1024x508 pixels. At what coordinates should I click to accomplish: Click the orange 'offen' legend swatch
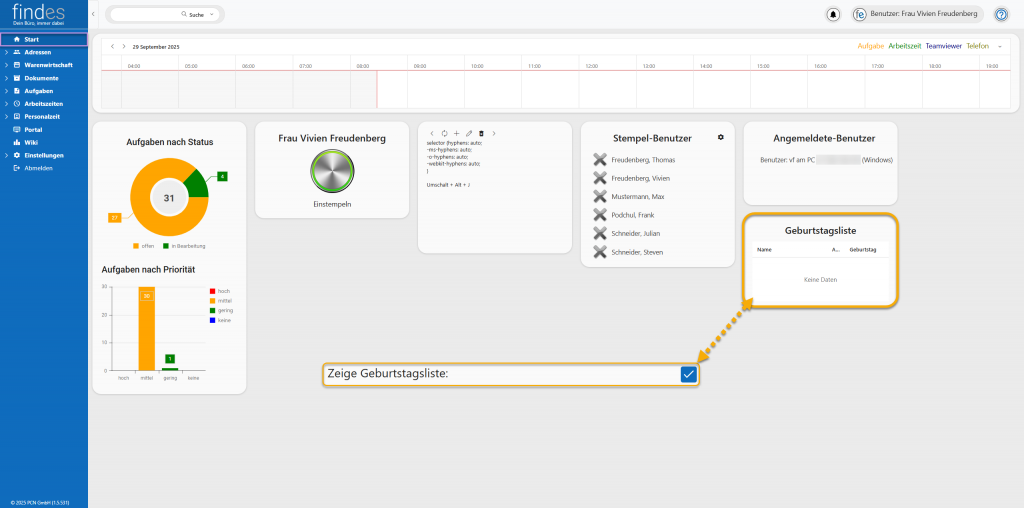click(x=136, y=246)
